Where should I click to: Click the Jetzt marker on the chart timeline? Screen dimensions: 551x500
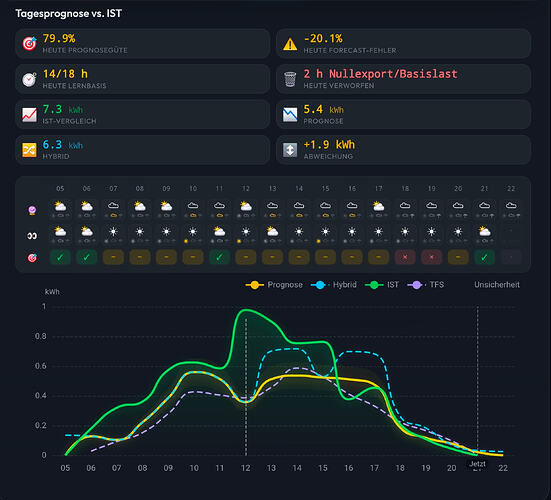coord(477,464)
